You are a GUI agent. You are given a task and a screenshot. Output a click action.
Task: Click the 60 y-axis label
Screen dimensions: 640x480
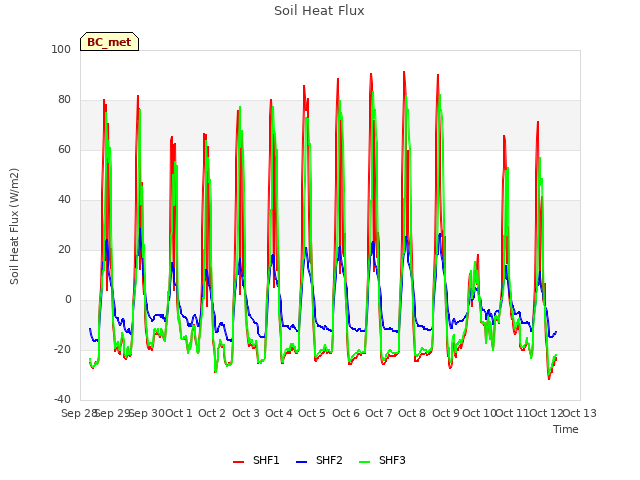64,149
